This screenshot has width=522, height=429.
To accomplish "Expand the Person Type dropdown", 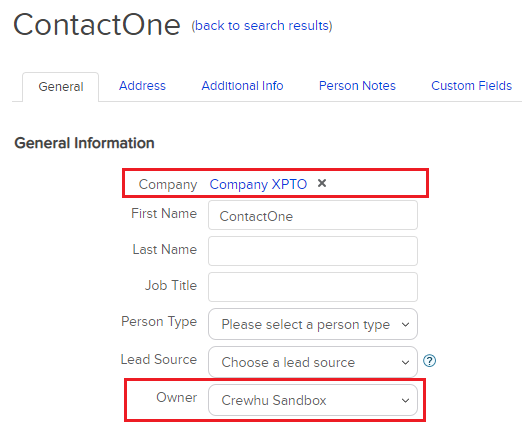I will (313, 324).
